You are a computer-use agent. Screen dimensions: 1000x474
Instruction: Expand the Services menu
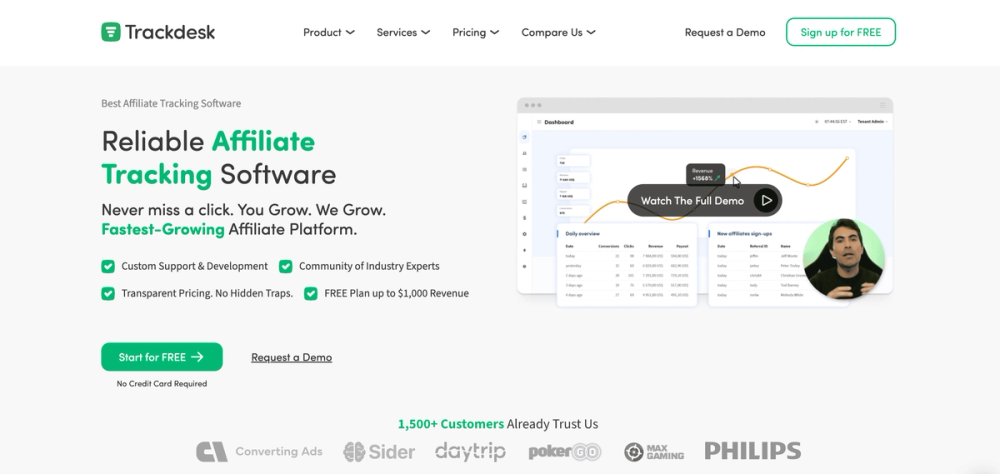(403, 32)
